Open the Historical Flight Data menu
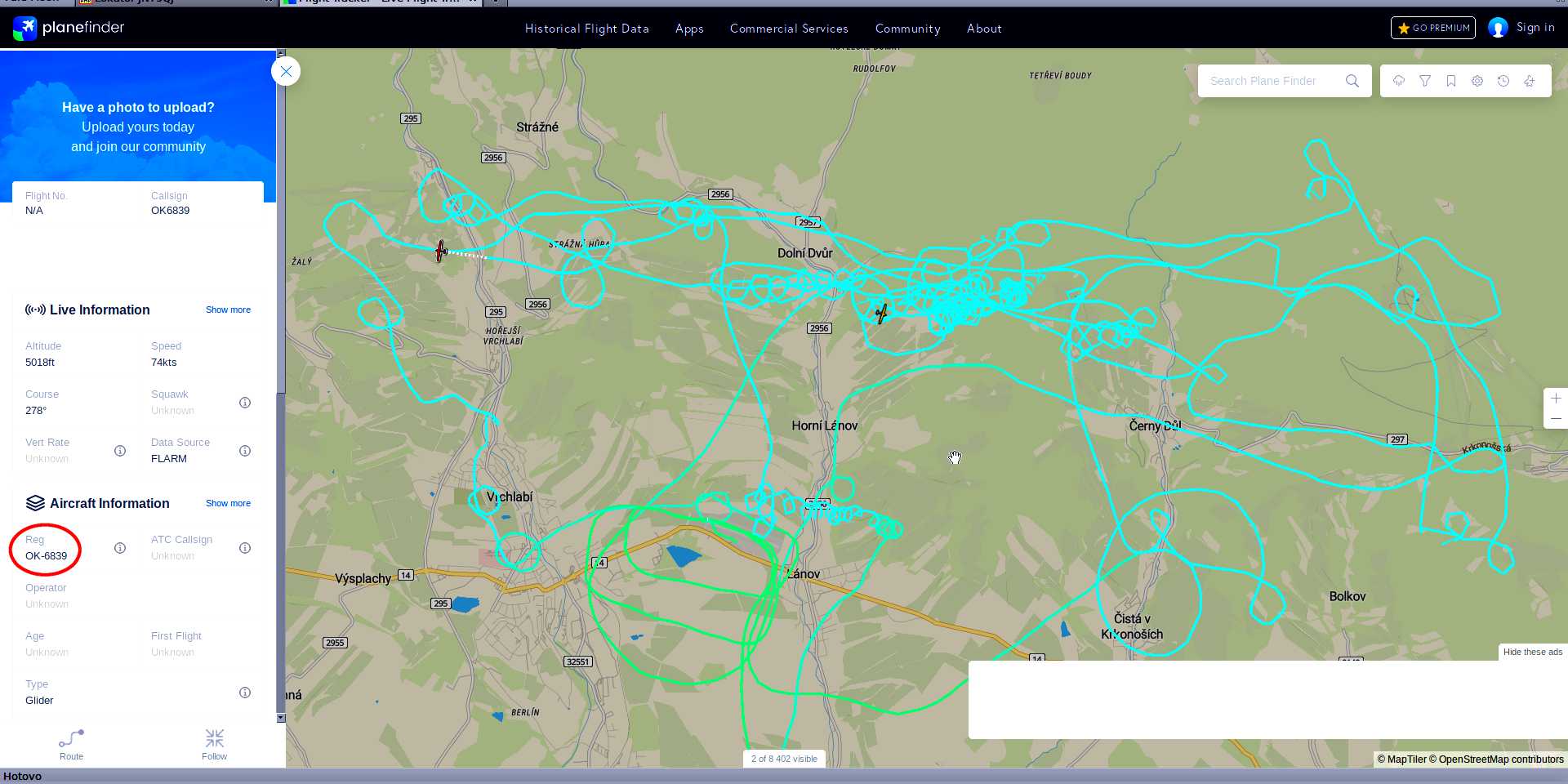Image resolution: width=1568 pixels, height=784 pixels. click(586, 29)
